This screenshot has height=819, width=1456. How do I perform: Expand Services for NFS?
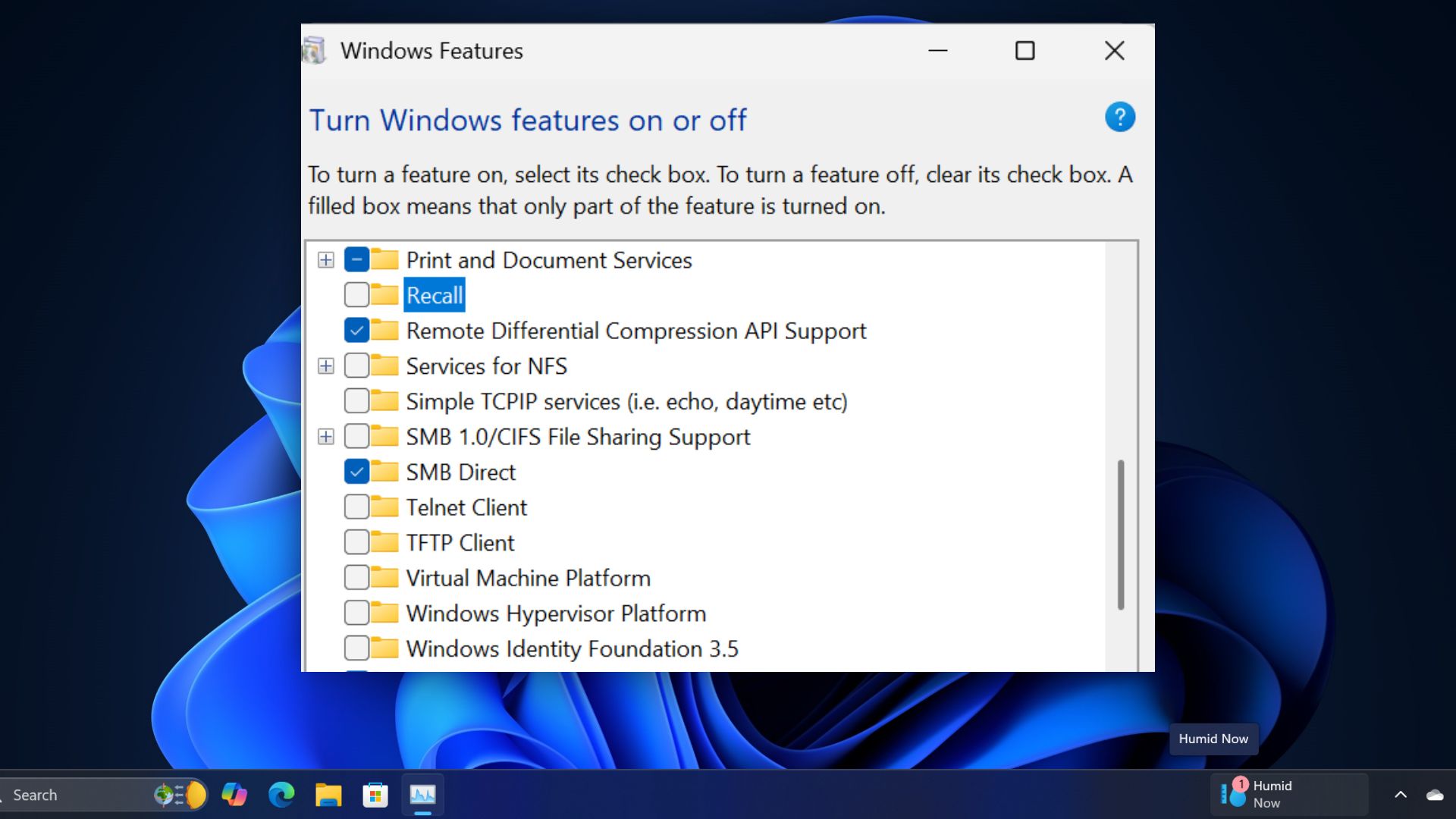[326, 366]
